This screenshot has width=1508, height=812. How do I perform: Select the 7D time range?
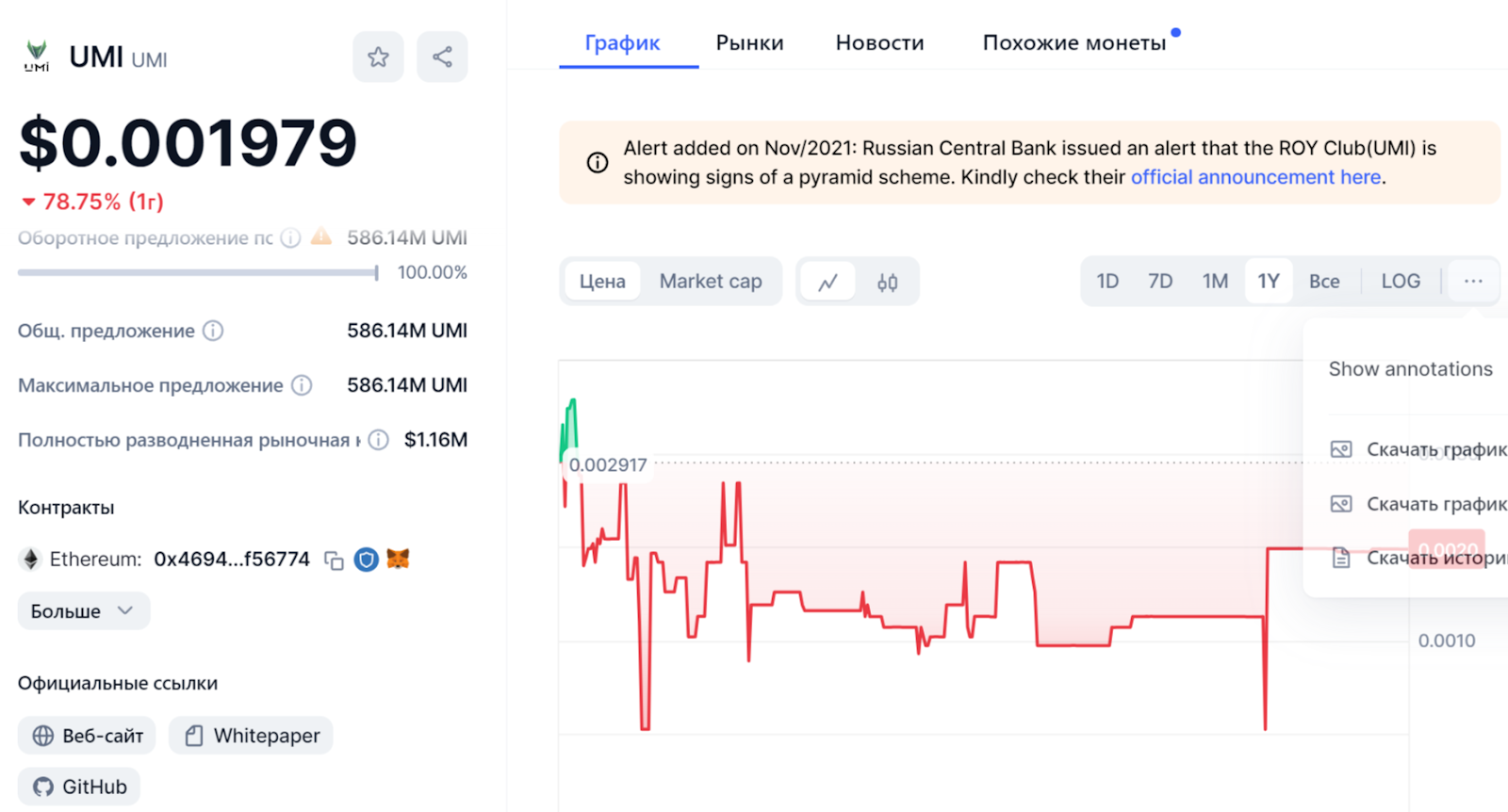[1160, 282]
